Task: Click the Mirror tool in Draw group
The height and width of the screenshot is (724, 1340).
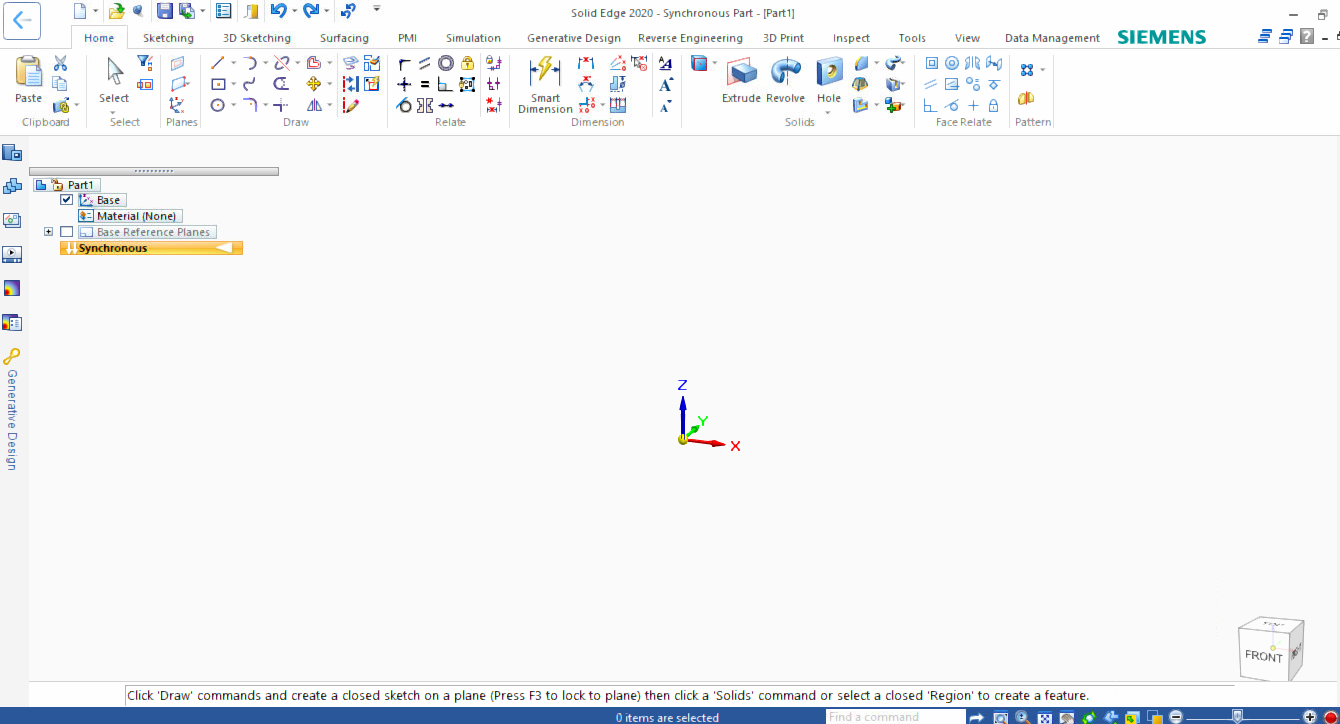Action: coord(314,105)
